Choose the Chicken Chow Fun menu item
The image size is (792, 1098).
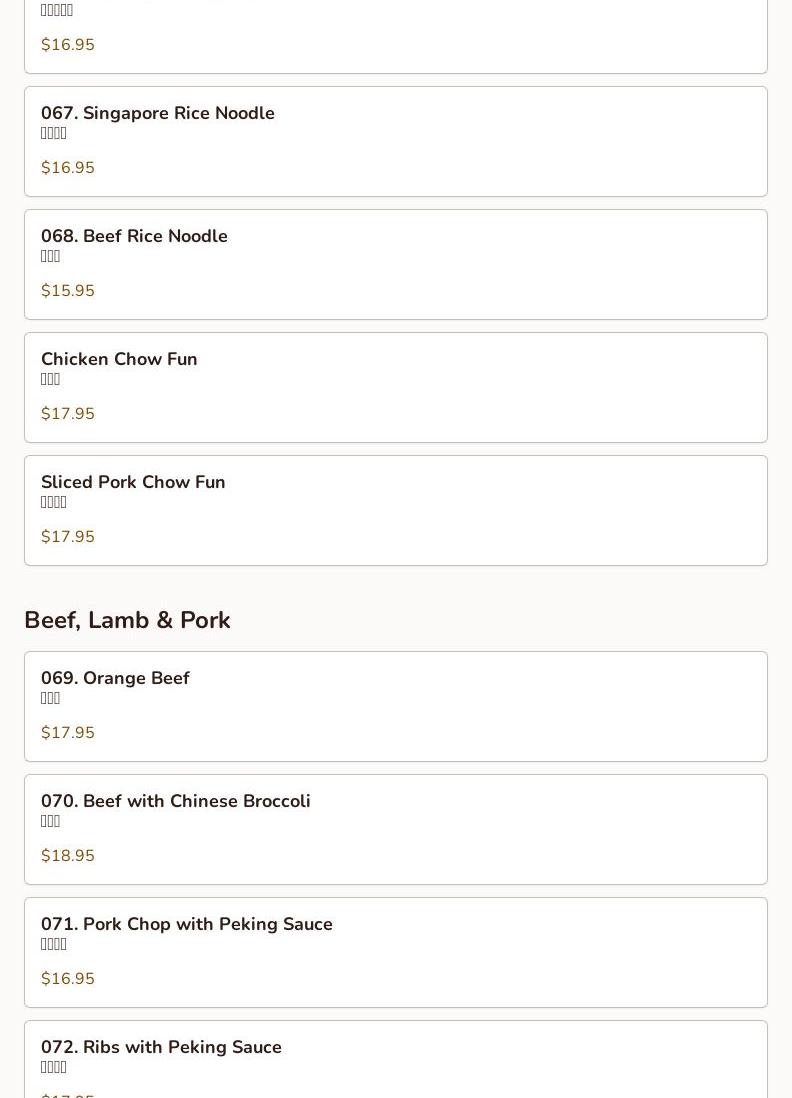[119, 359]
